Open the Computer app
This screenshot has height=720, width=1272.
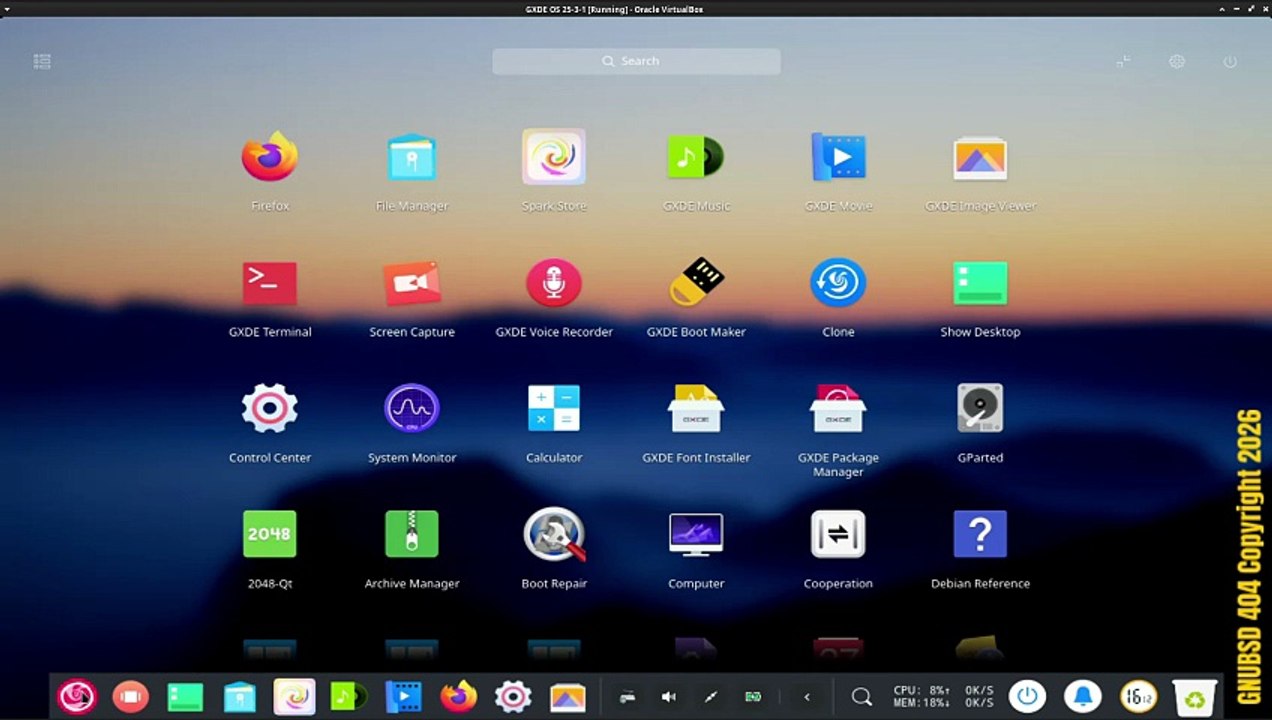tap(696, 534)
